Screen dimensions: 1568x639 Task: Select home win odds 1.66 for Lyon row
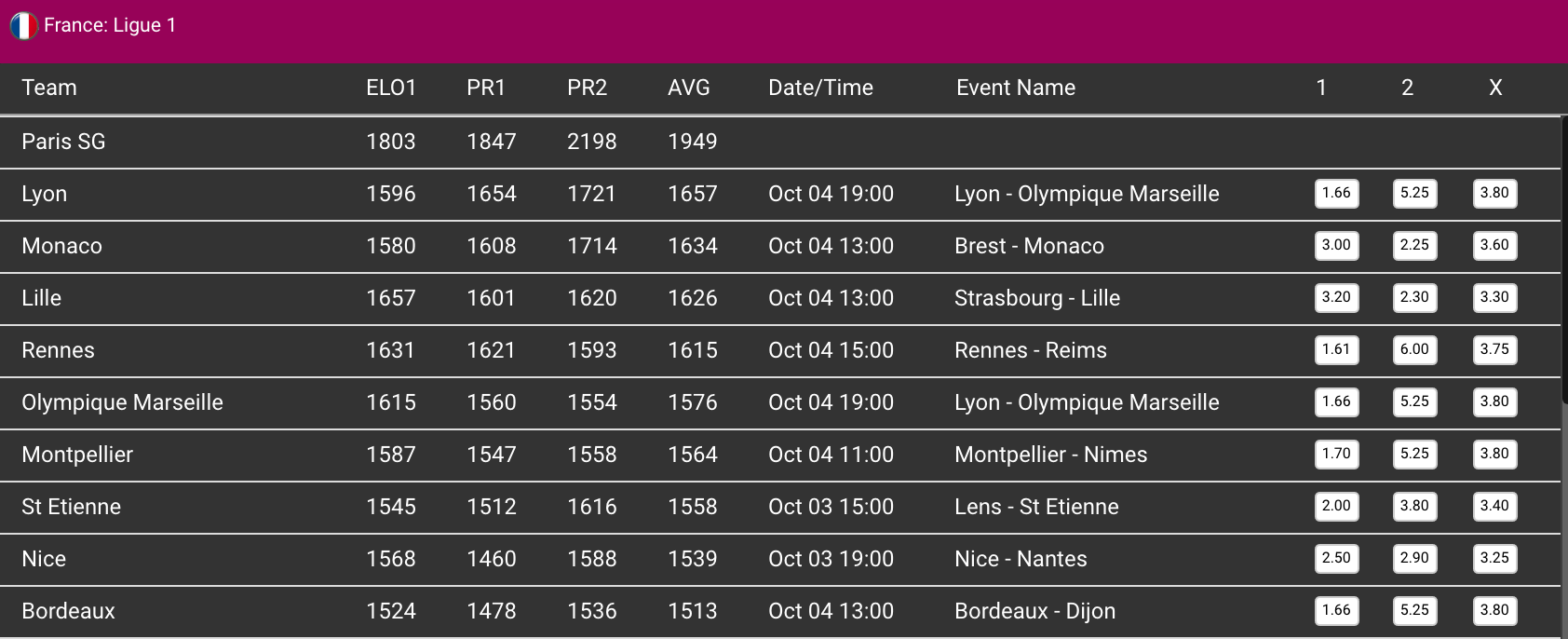(x=1336, y=194)
